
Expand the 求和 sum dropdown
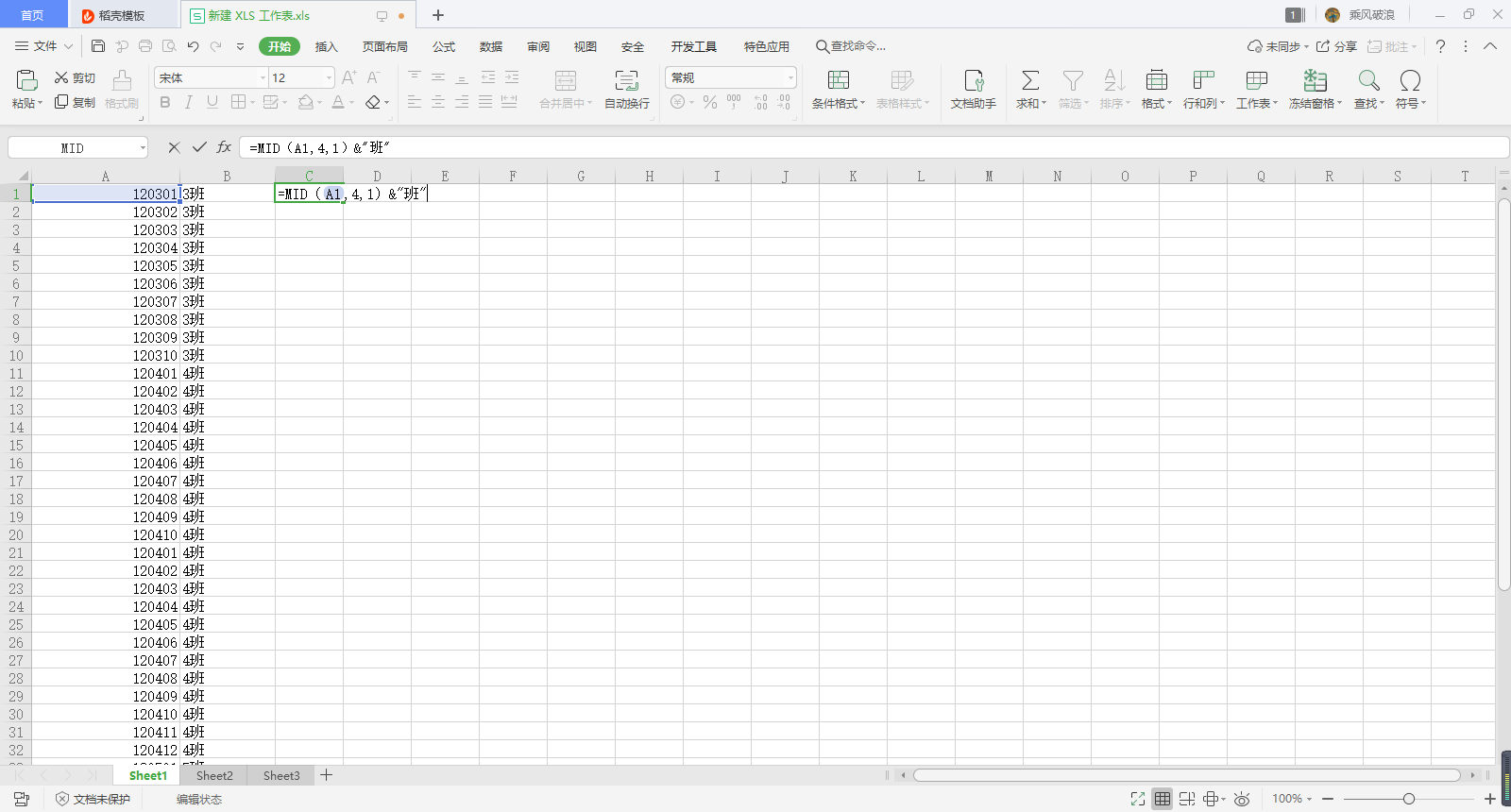[x=1044, y=103]
